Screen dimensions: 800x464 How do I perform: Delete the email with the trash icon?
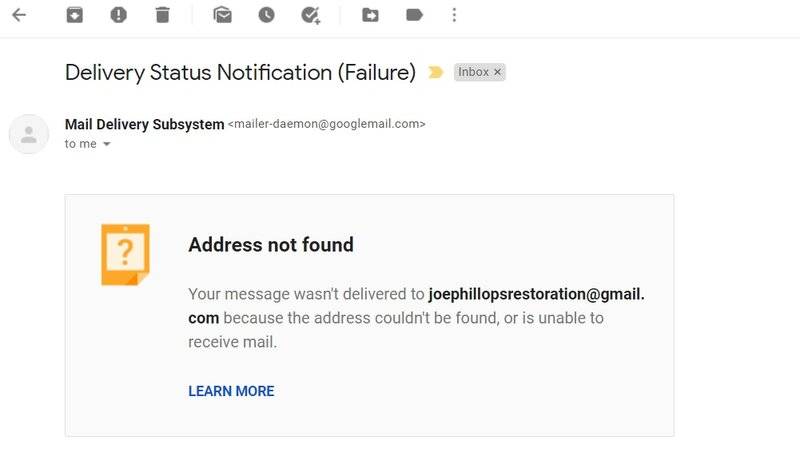tap(162, 15)
